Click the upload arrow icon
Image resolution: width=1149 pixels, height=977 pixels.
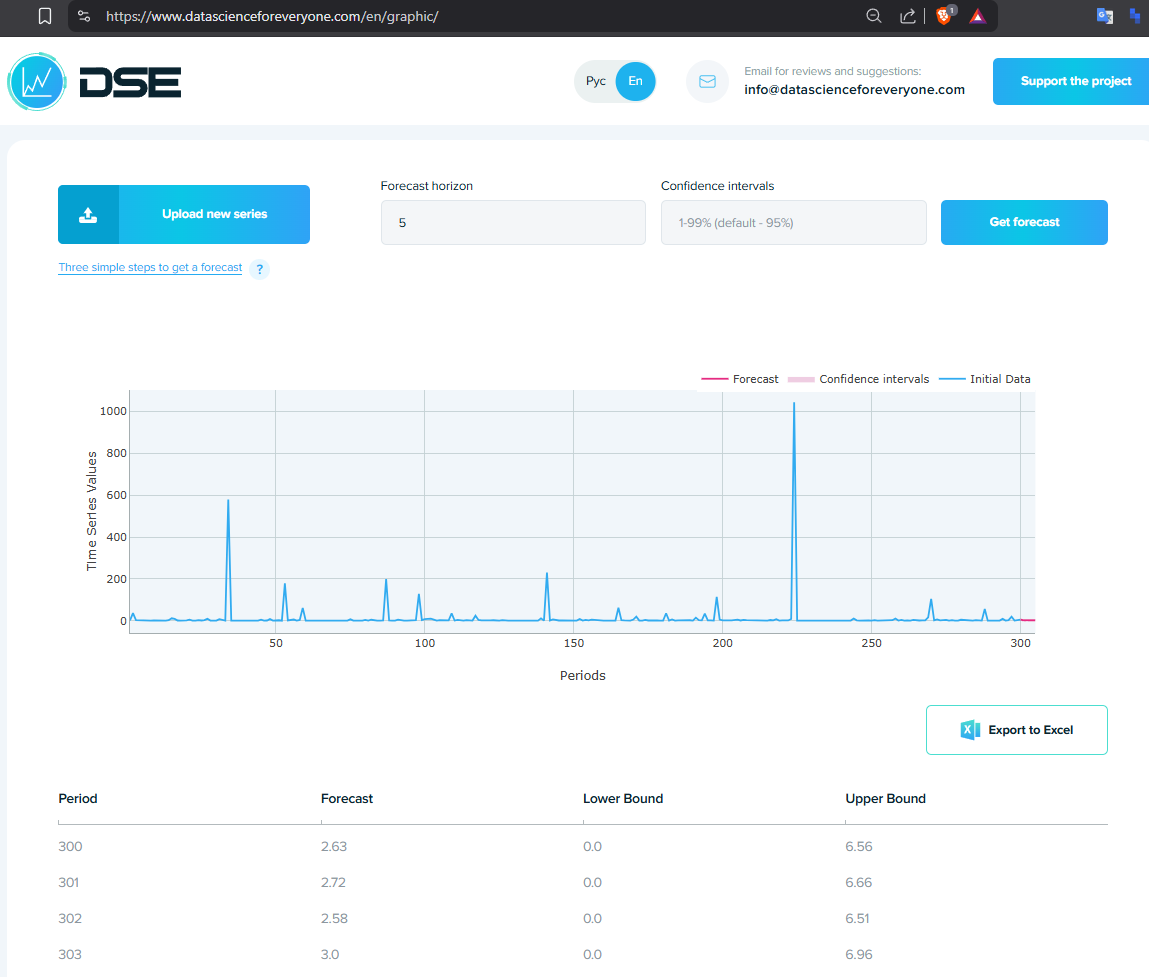pos(88,215)
